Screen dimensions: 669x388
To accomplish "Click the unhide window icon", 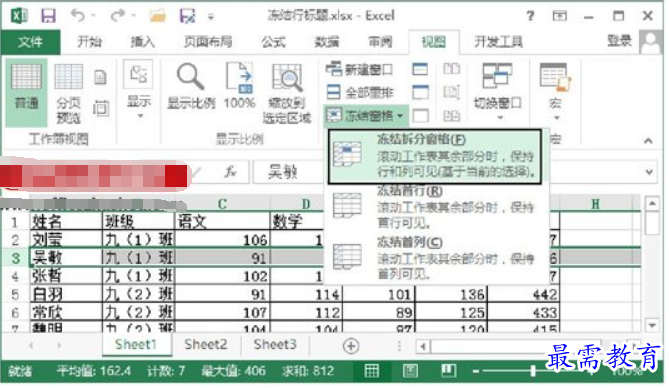I will coord(420,115).
